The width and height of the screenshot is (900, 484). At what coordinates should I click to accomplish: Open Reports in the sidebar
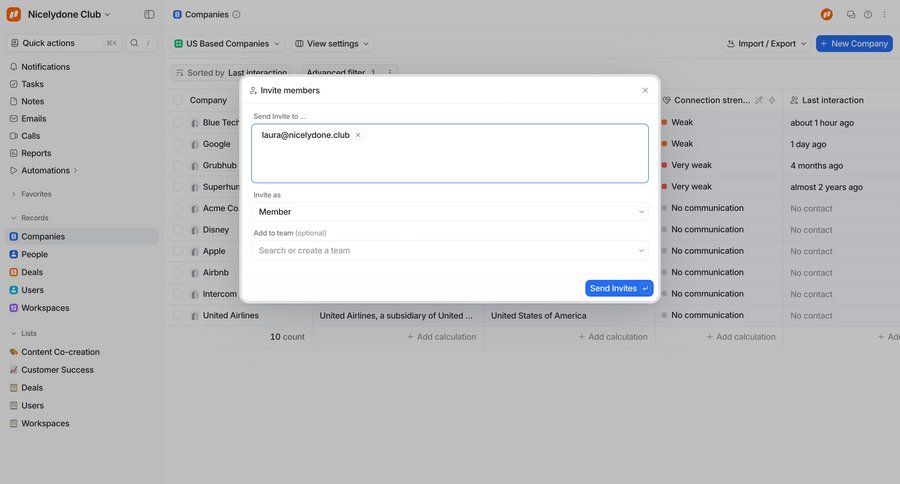tap(82, 153)
